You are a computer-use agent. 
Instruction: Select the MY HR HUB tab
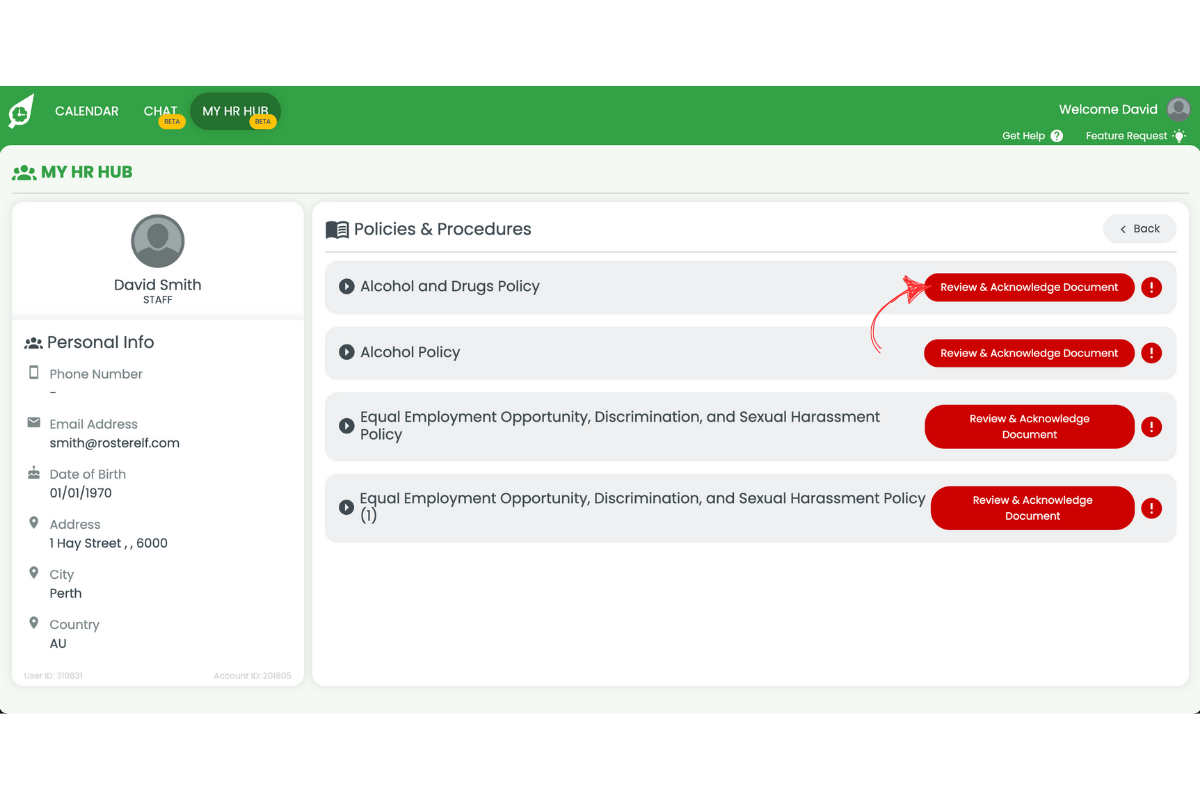click(235, 111)
